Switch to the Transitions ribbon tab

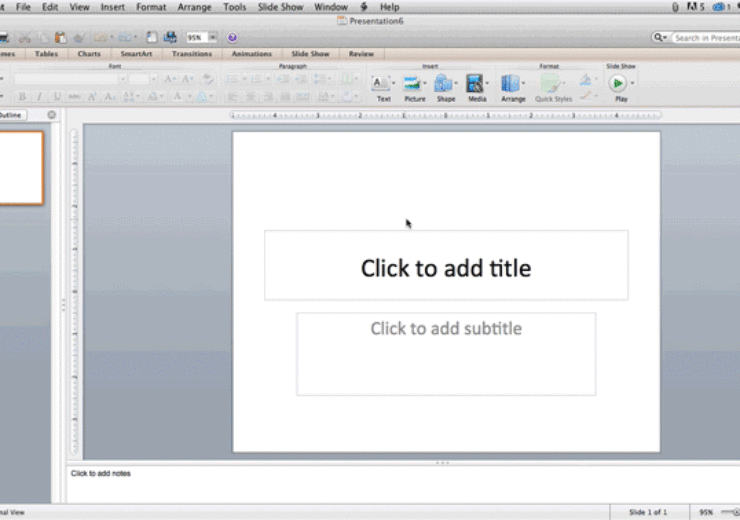click(191, 54)
